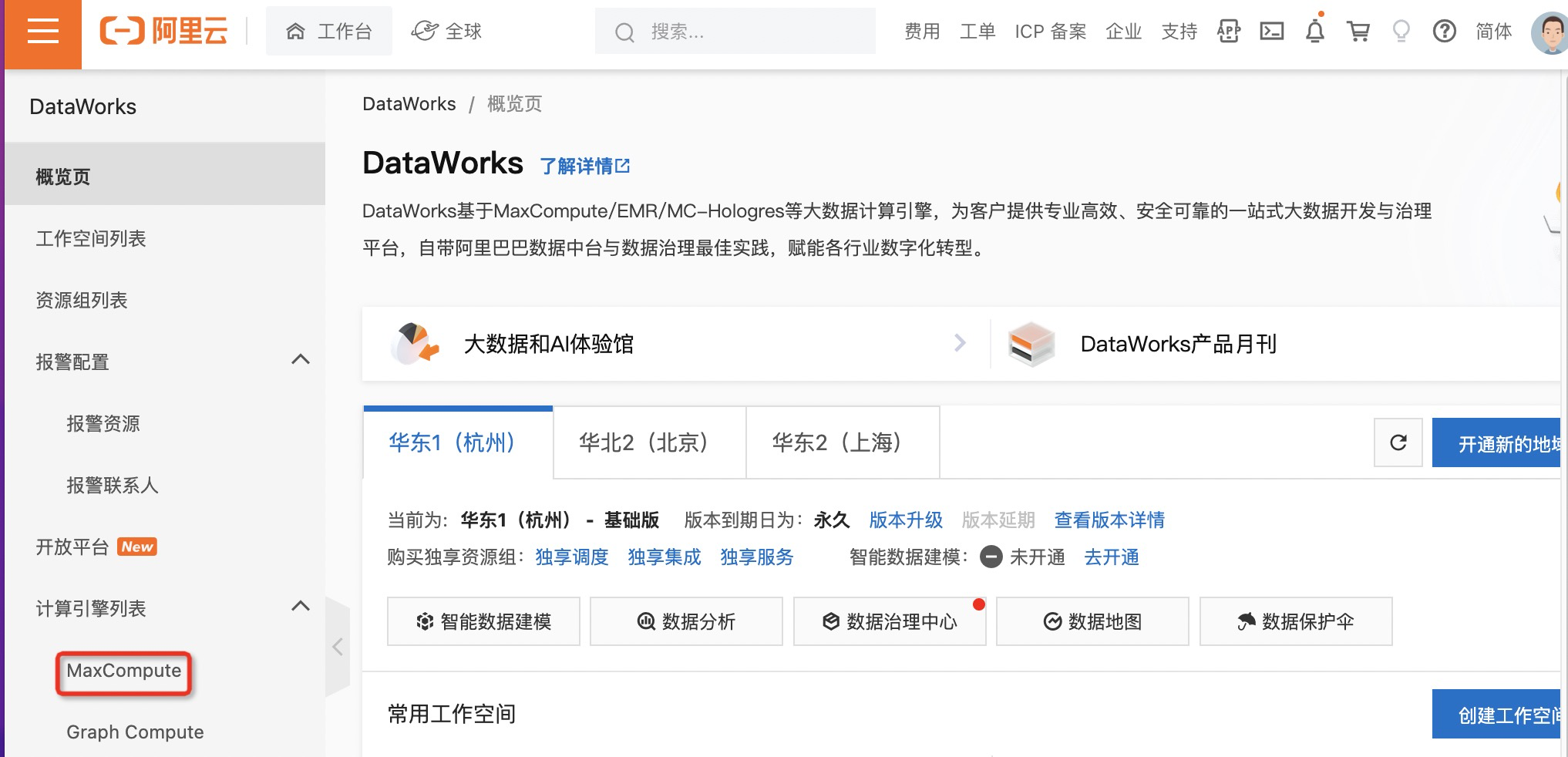Click the 独享集成 link
The width and height of the screenshot is (1568, 757).
point(665,557)
